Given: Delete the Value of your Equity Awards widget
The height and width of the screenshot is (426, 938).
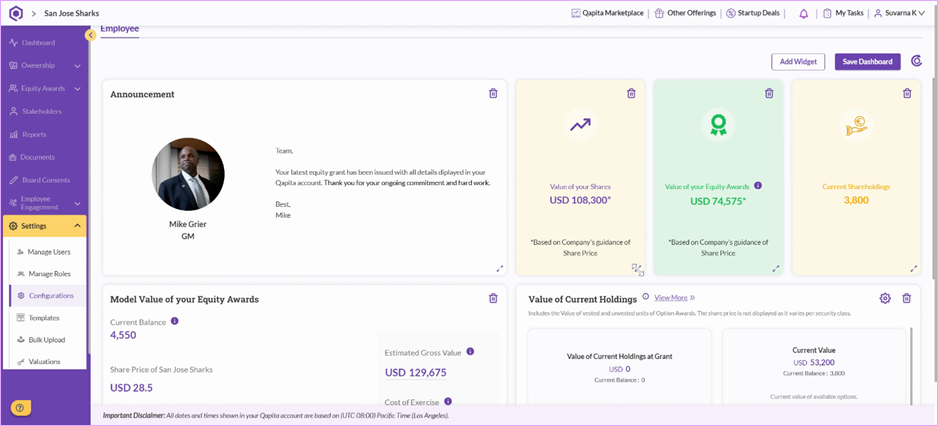Looking at the screenshot, I should [x=769, y=93].
